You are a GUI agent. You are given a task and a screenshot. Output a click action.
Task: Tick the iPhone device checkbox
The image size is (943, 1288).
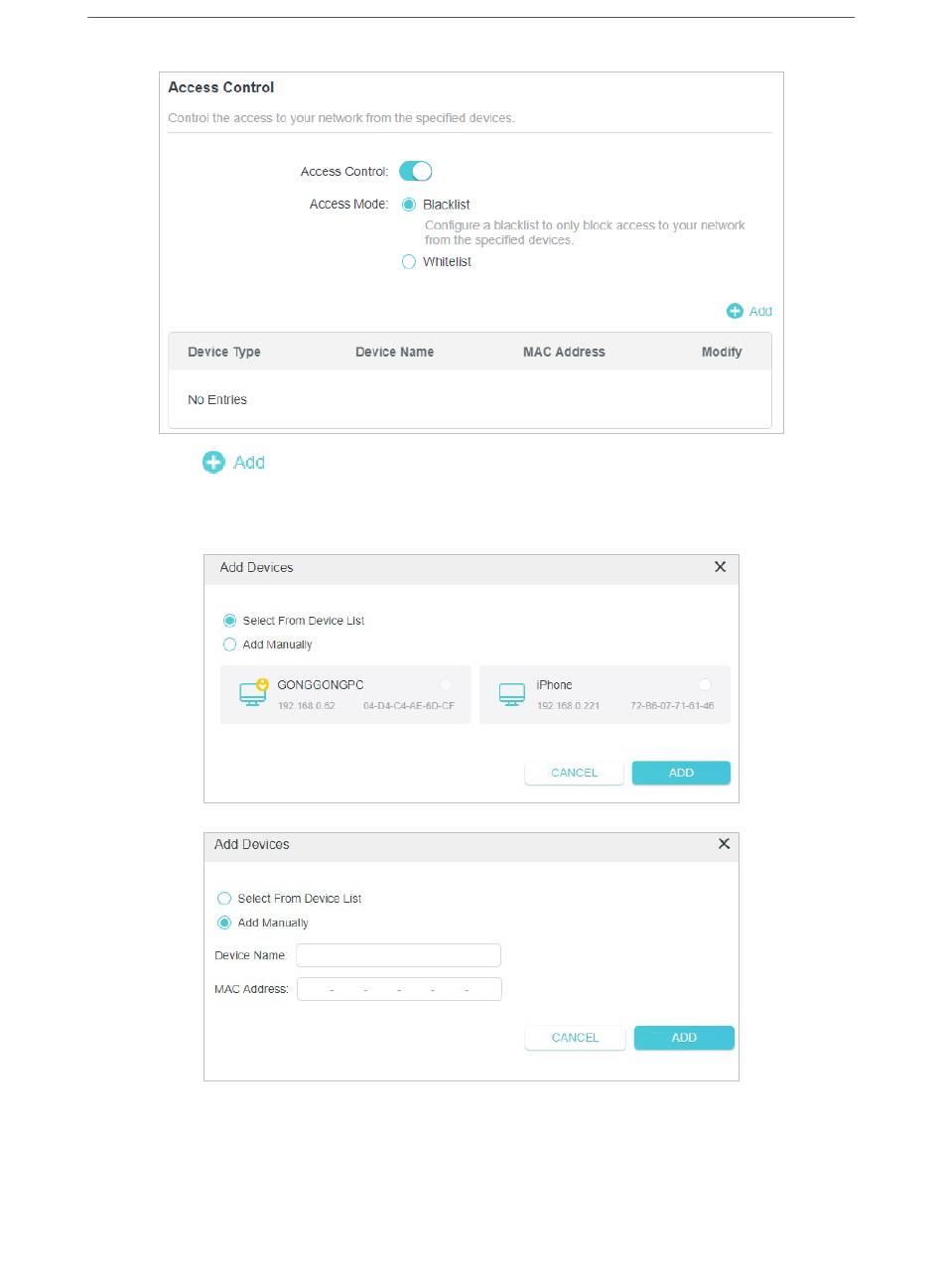click(705, 684)
